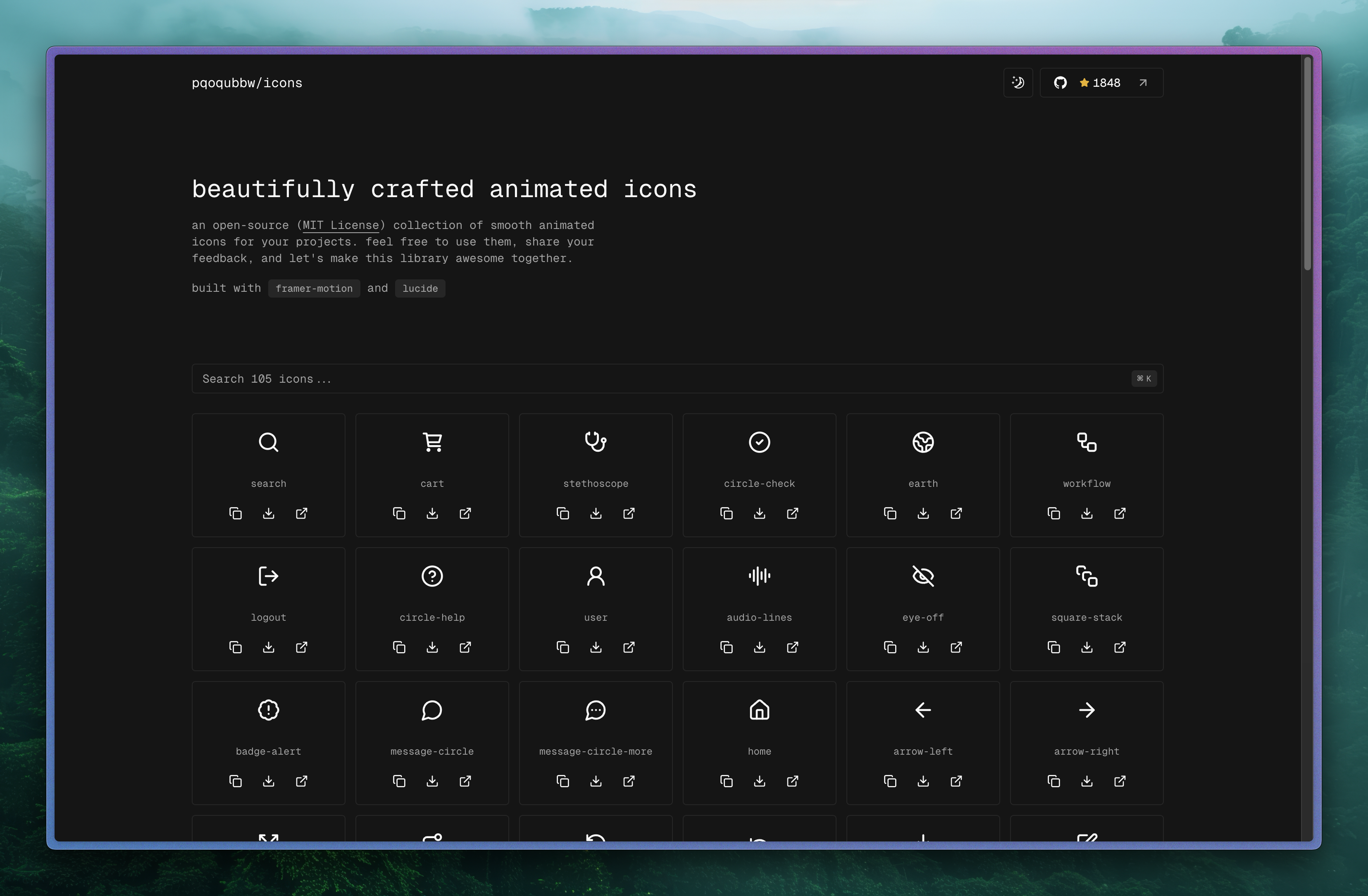This screenshot has height=896, width=1368.
Task: Copy the audio-lines icon code
Action: pos(727,647)
